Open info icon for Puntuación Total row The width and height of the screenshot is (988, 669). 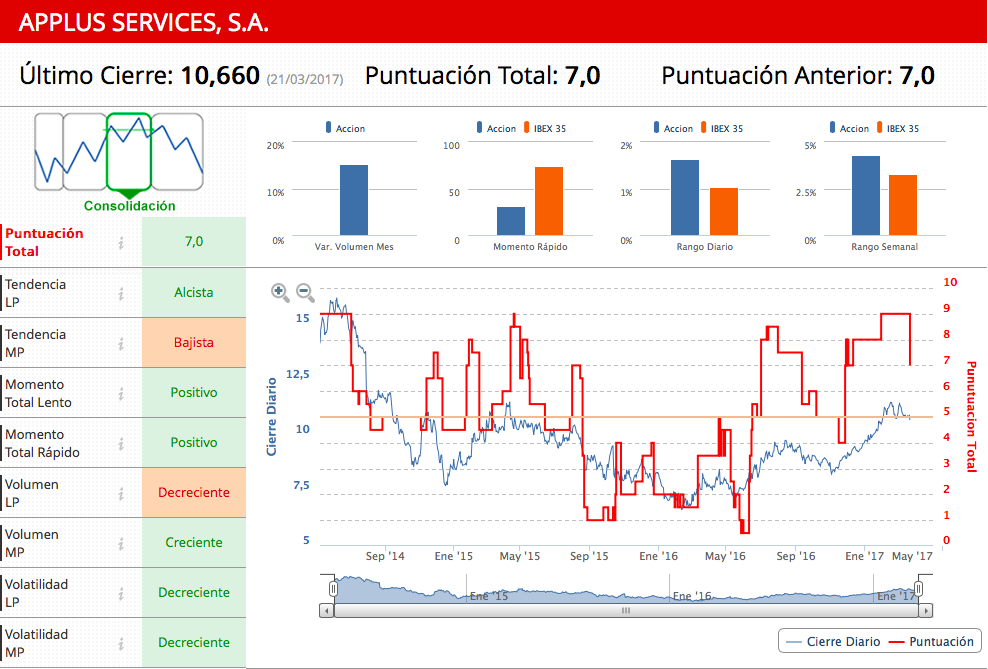point(121,243)
